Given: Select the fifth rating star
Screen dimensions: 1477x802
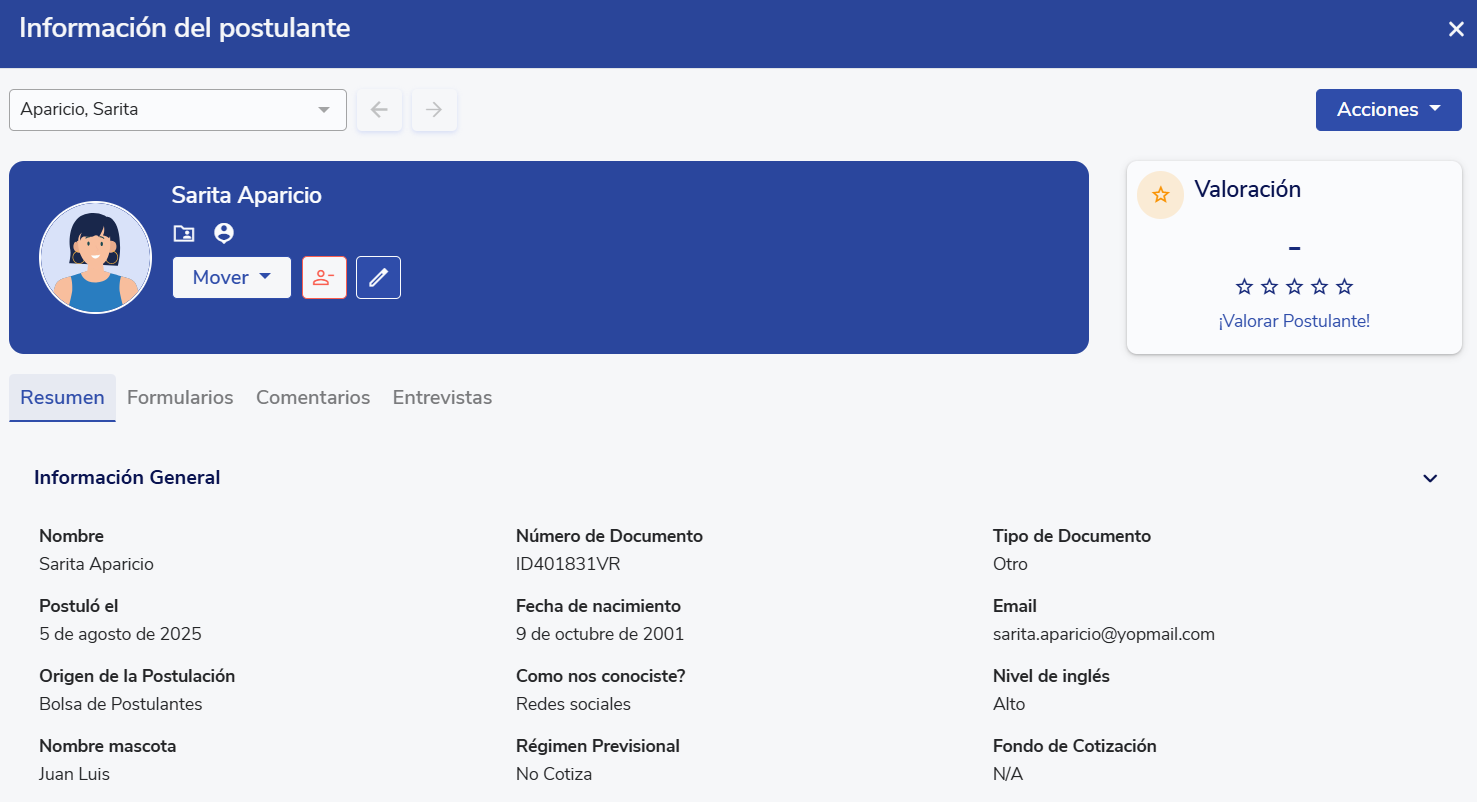Looking at the screenshot, I should (x=1345, y=287).
